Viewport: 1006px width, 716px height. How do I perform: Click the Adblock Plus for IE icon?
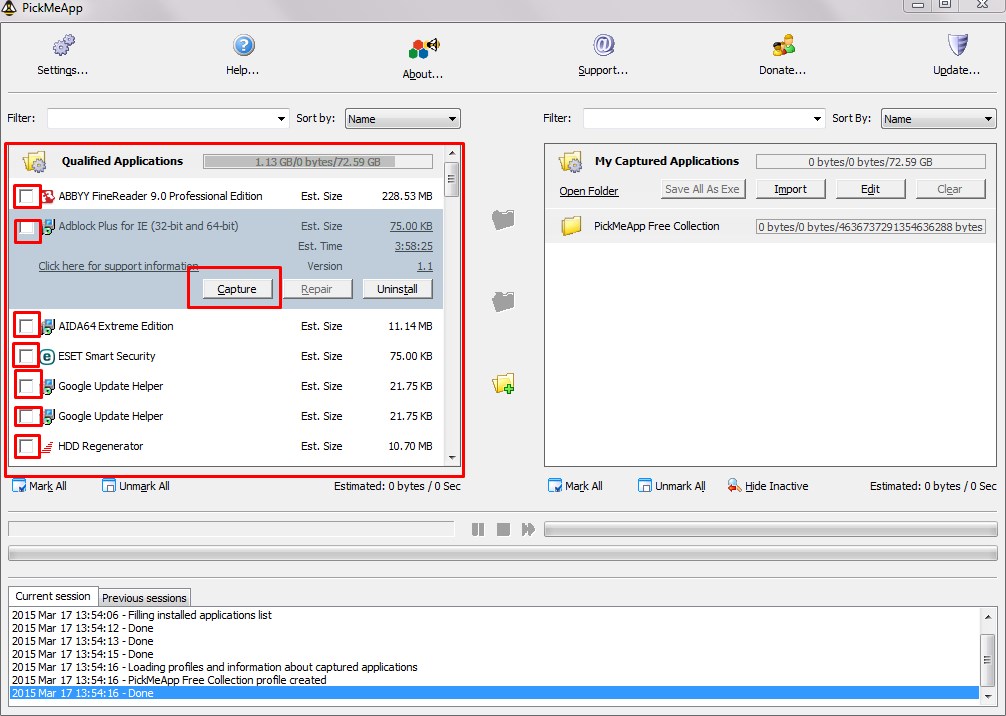click(48, 226)
